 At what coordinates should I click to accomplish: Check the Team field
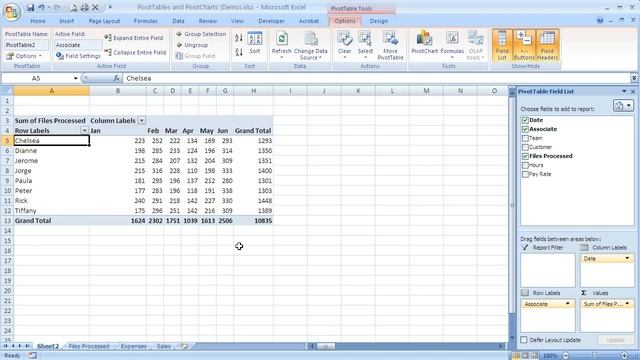pos(525,138)
